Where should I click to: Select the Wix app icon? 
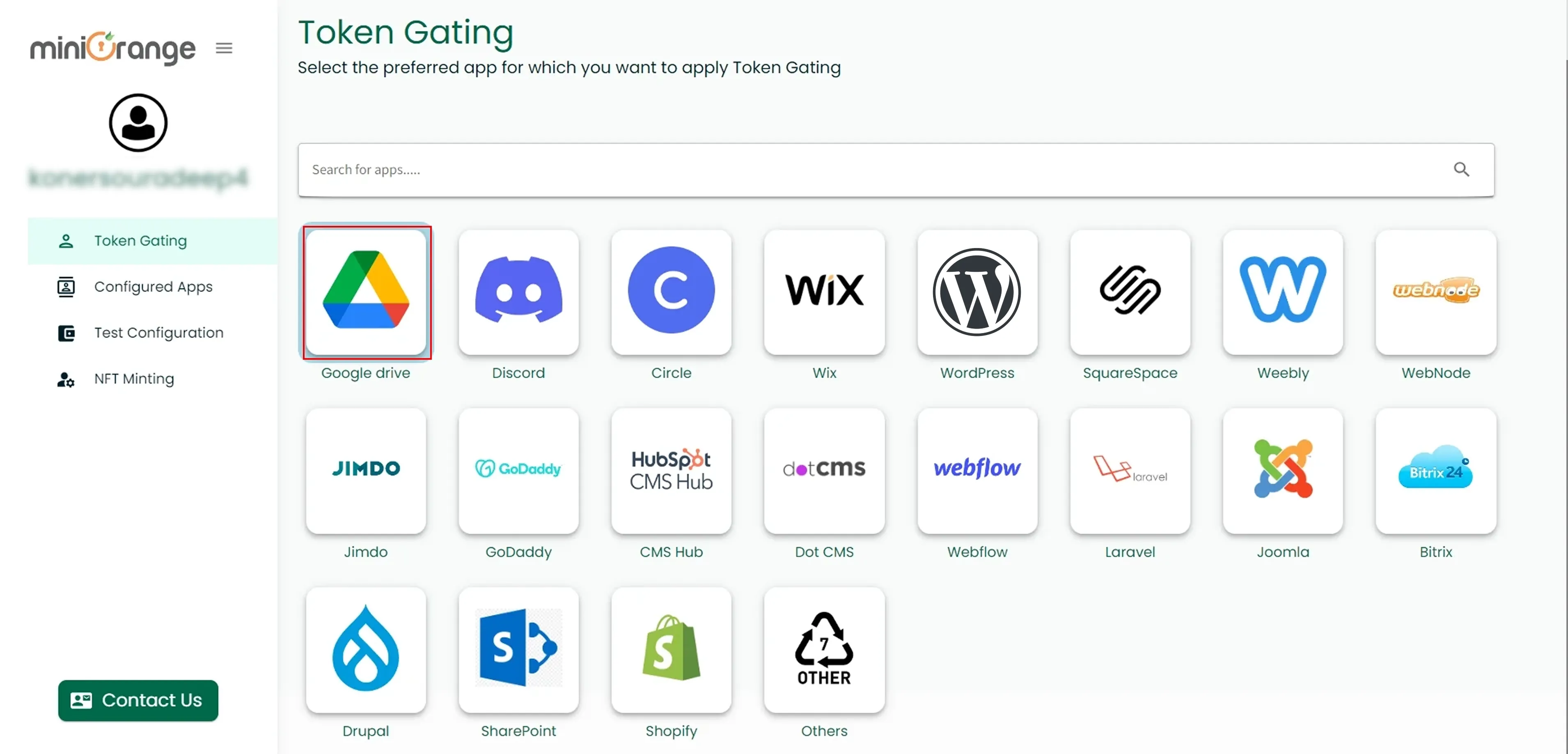pyautogui.click(x=824, y=292)
